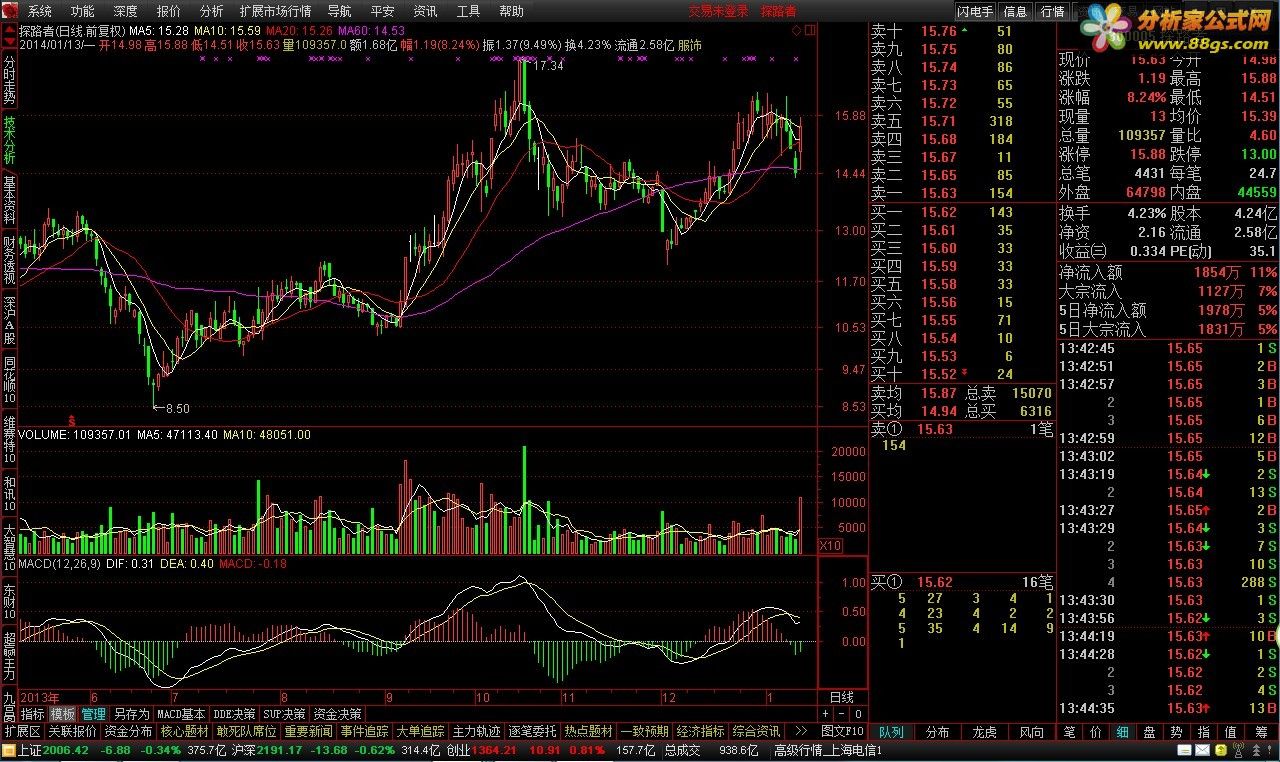Switch to the 模板 tab
Viewport: 1280px width, 762px height.
(63, 714)
